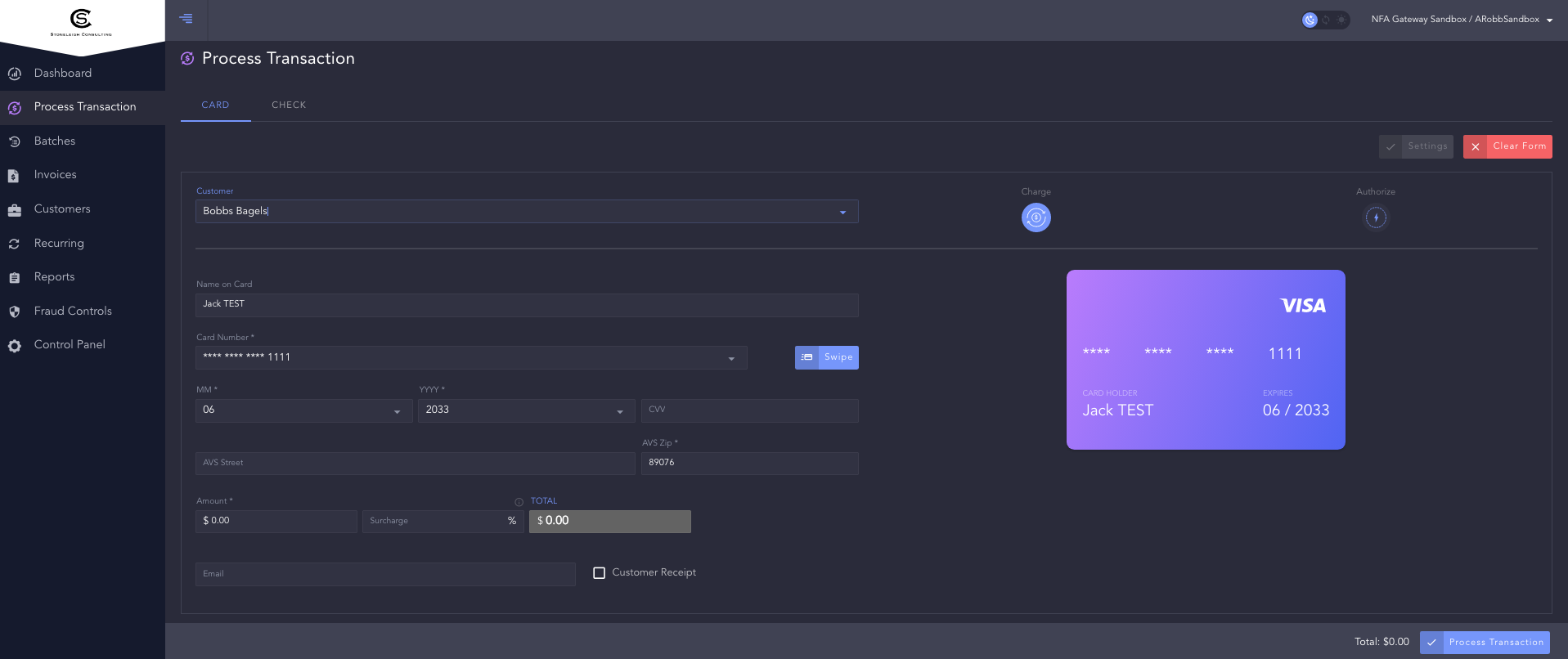Open Invoices in the sidebar
Viewport: 1568px width, 659px height.
(83, 176)
